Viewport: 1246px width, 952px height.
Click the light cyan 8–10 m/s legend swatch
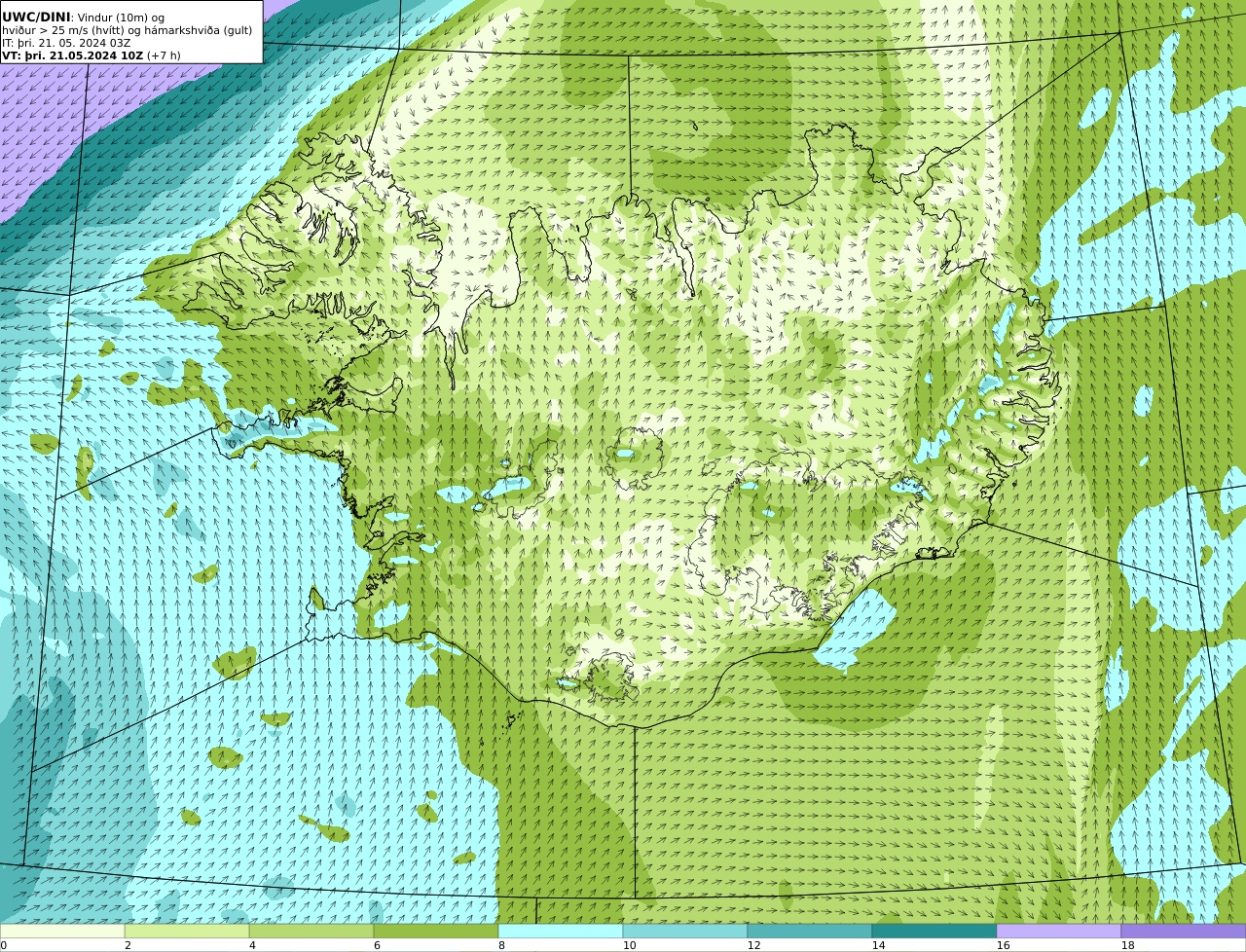pos(561,931)
